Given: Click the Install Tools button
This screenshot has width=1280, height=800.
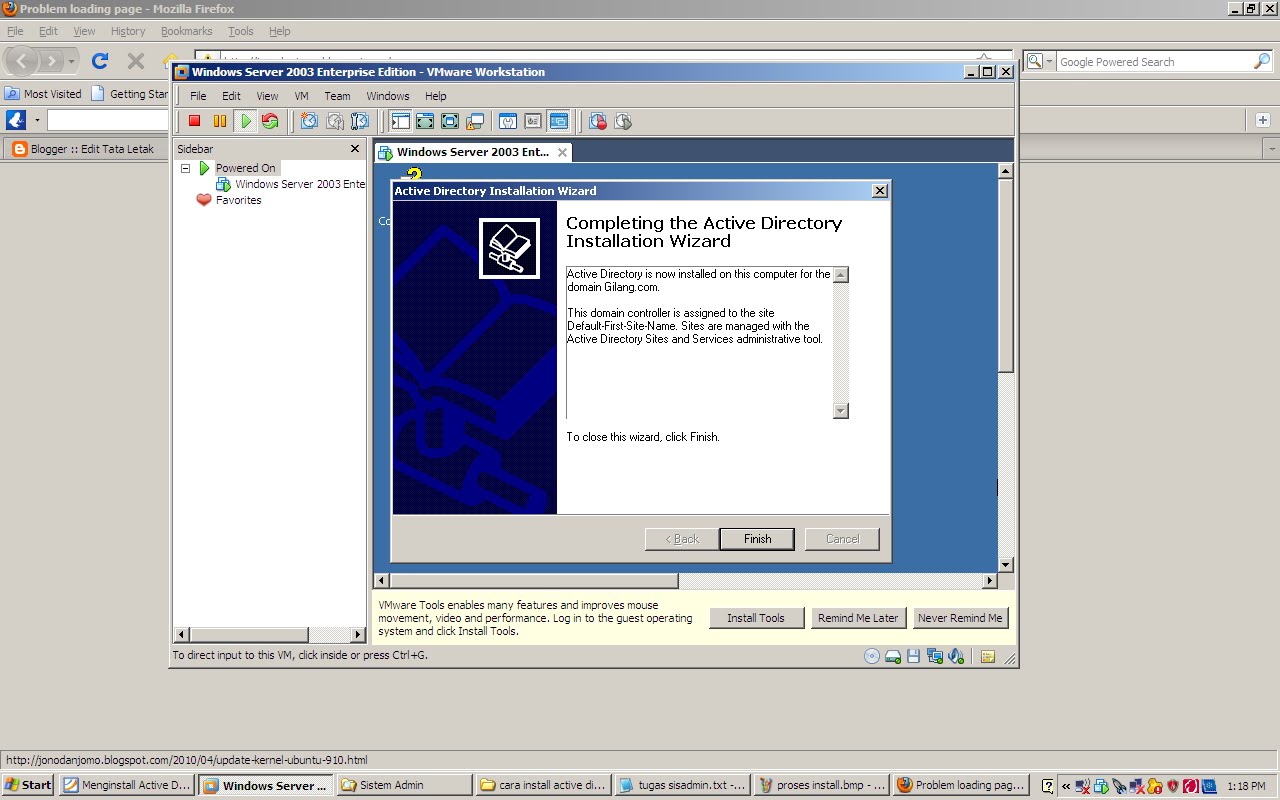Looking at the screenshot, I should (x=756, y=618).
